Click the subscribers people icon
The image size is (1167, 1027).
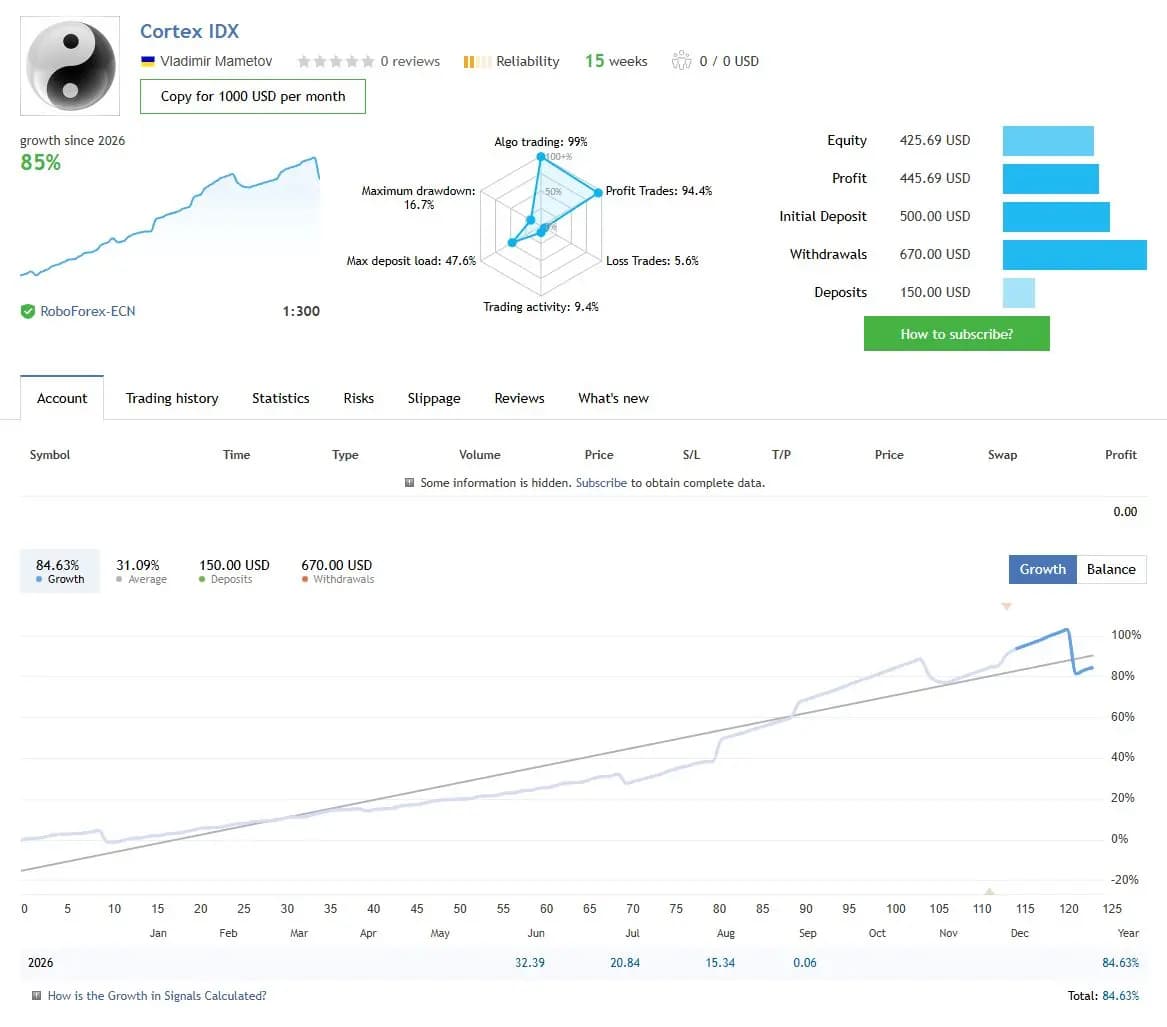[x=681, y=60]
